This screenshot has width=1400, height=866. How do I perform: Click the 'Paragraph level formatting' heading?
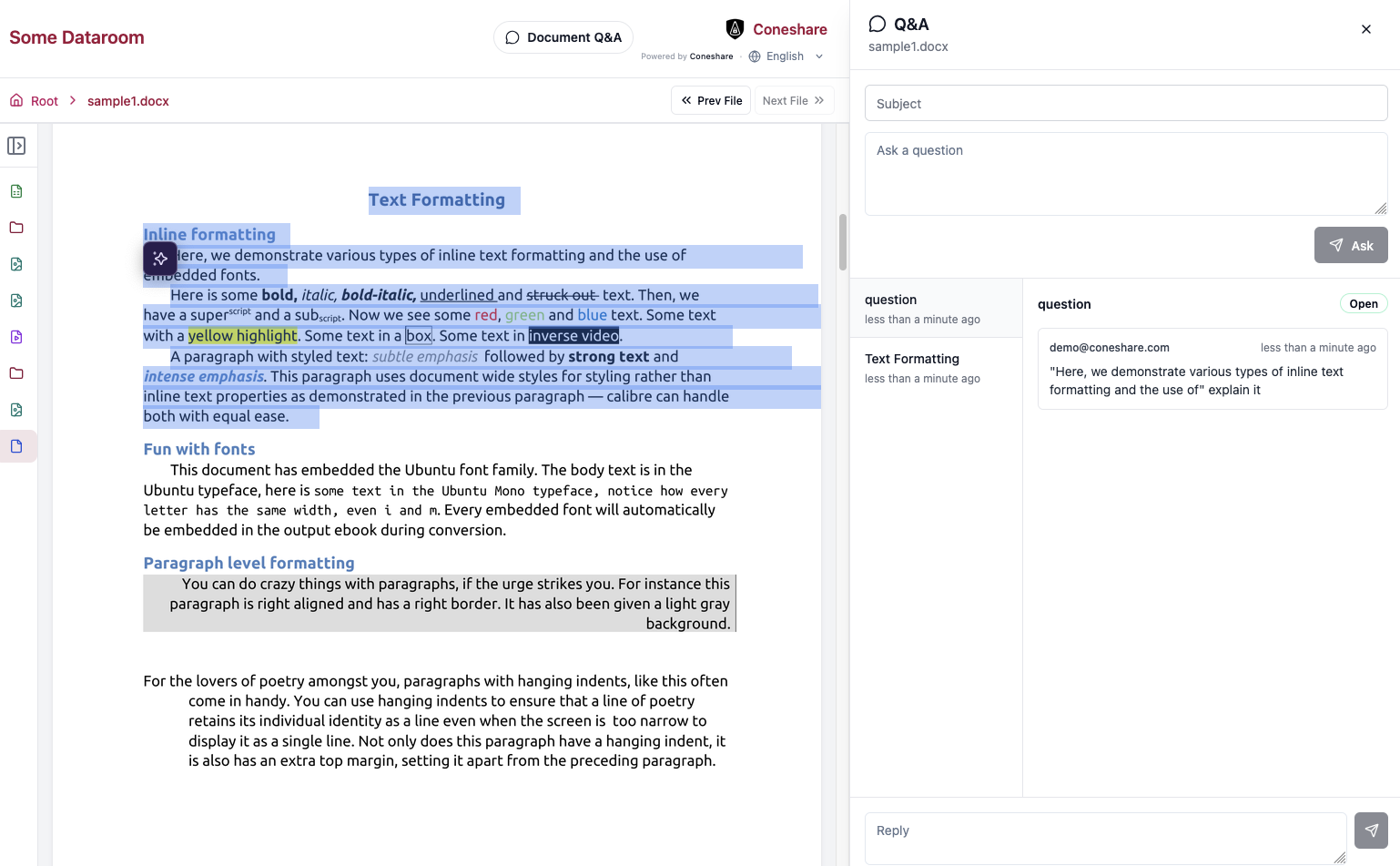coord(249,563)
